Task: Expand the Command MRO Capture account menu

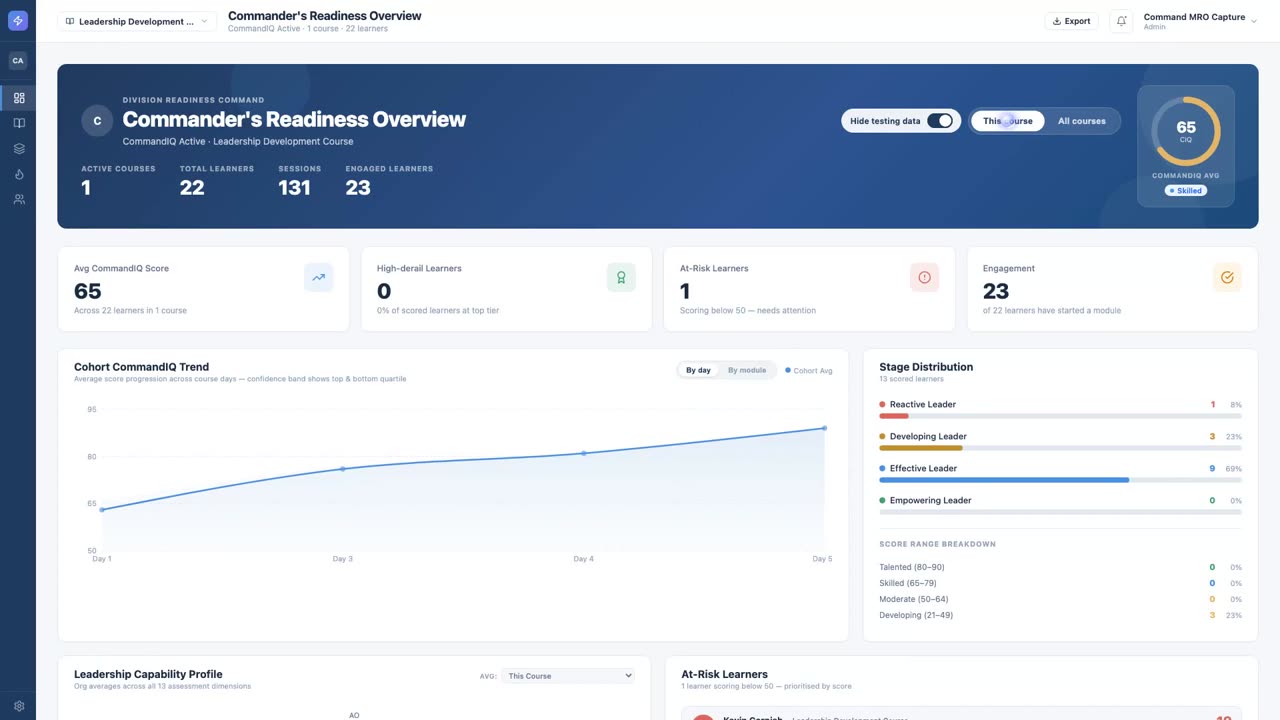Action: 1200,21
